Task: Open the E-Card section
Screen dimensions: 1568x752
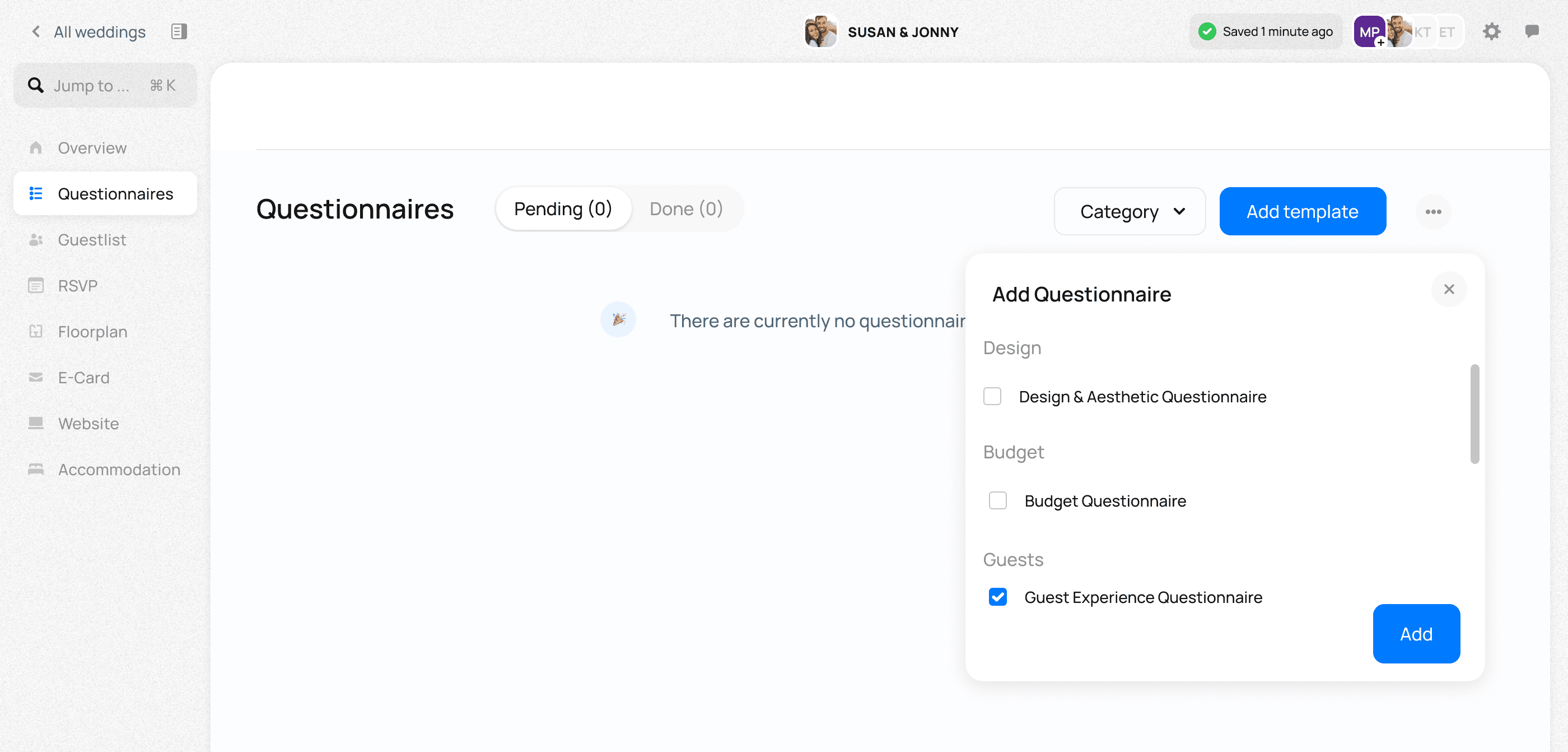Action: coord(83,378)
